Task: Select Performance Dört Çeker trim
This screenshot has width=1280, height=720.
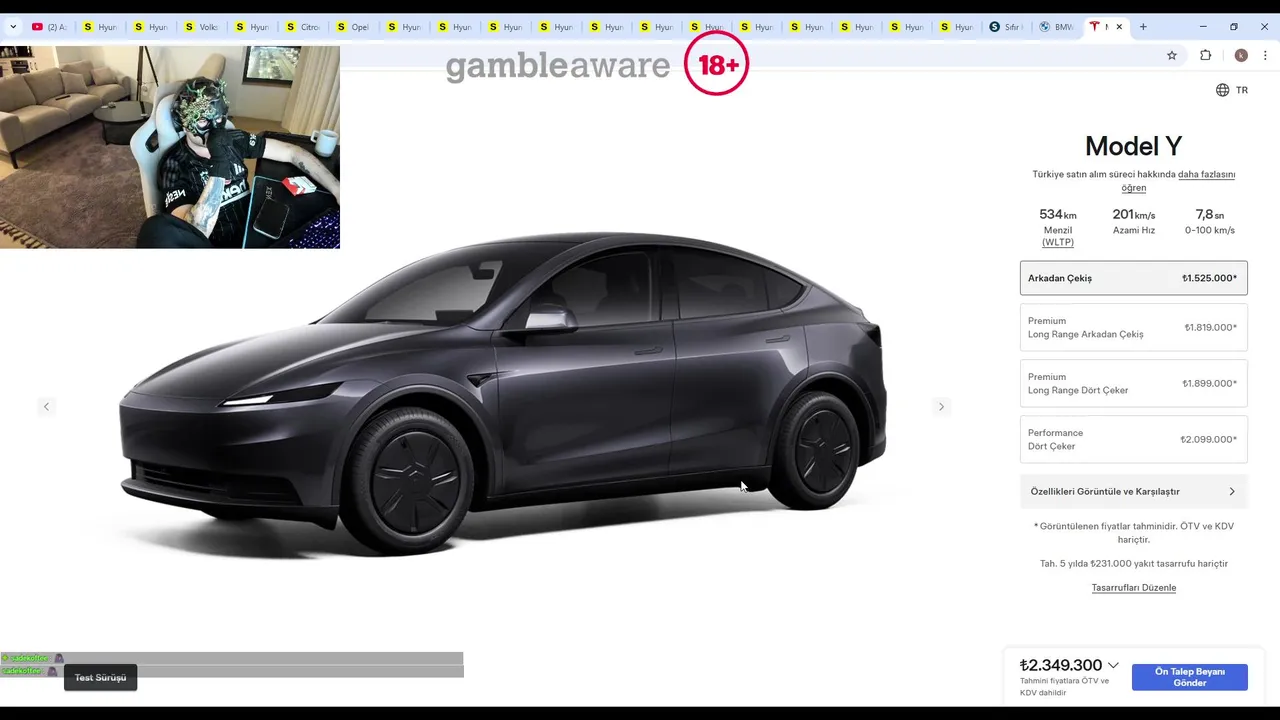Action: 1134,439
